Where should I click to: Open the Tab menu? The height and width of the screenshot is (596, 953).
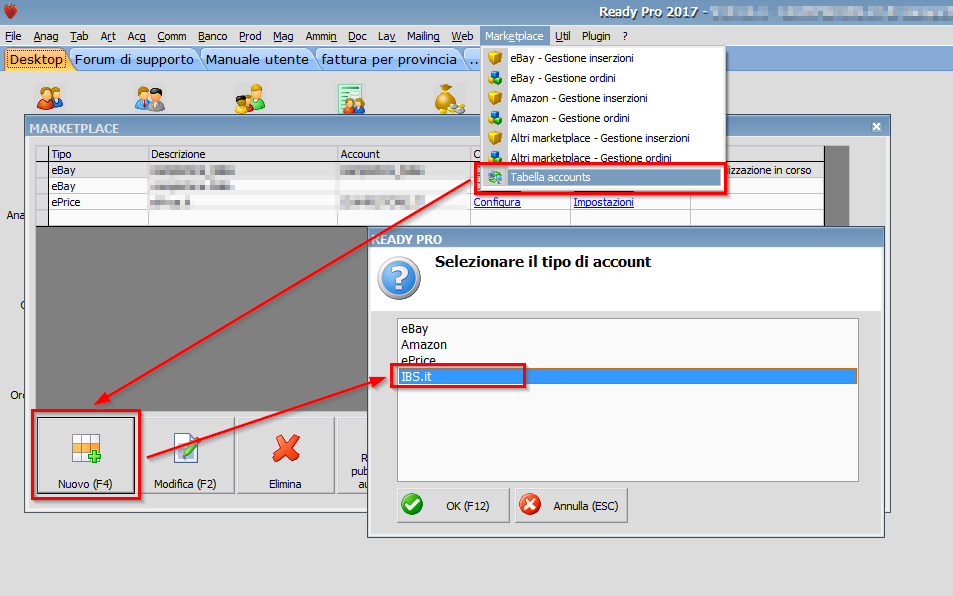(79, 36)
